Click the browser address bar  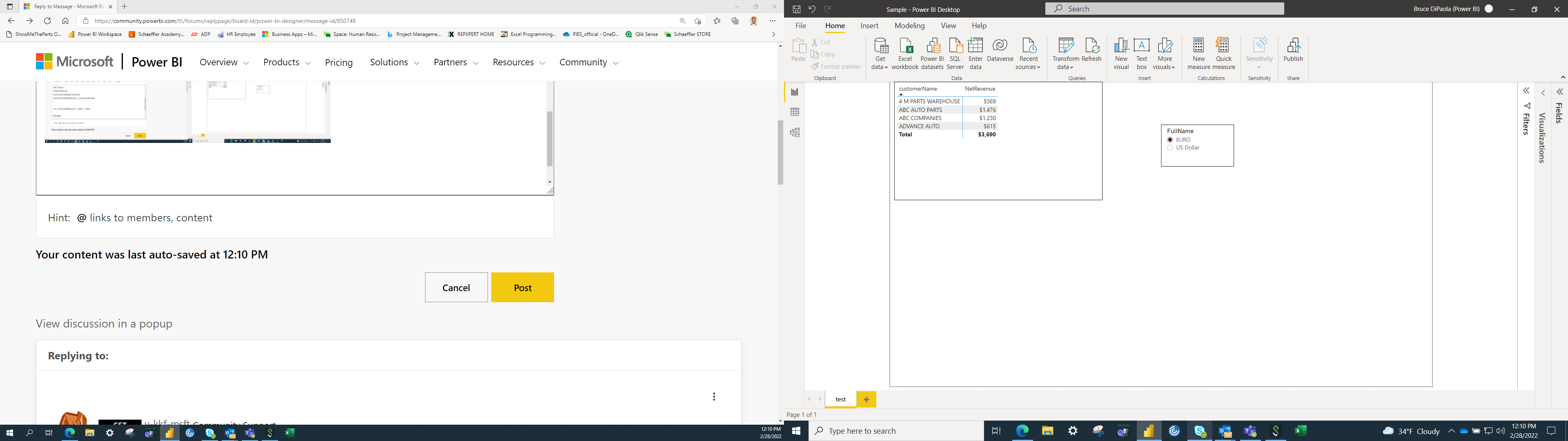[383, 21]
